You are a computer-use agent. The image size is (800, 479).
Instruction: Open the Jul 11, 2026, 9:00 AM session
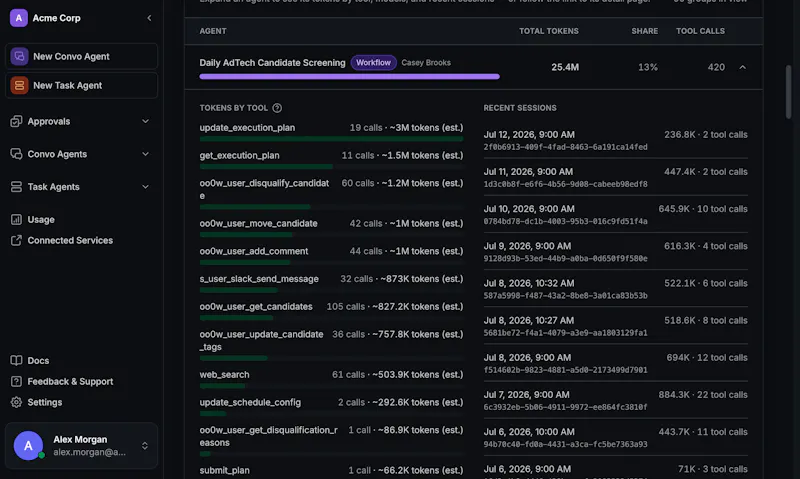(x=615, y=177)
